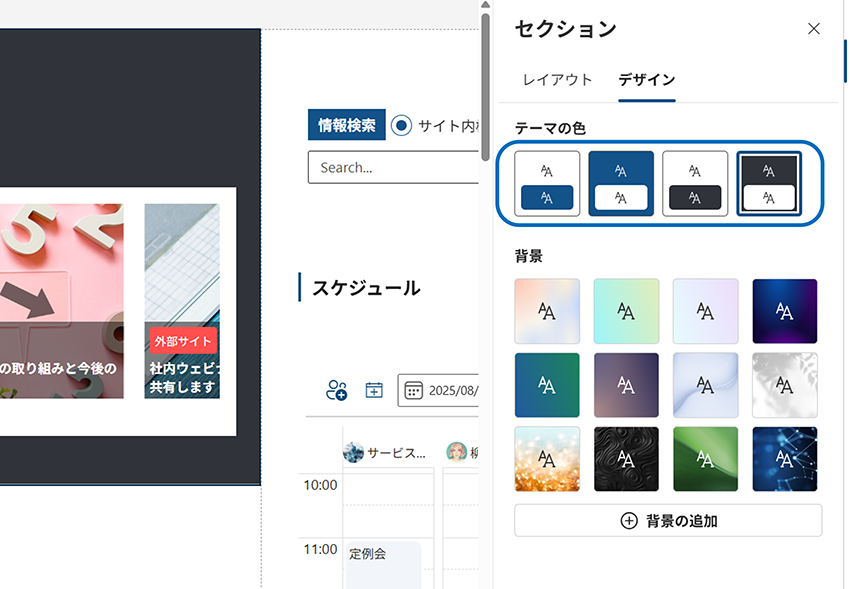Choose the blue theme color option
The width and height of the screenshot is (850, 589).
(621, 184)
